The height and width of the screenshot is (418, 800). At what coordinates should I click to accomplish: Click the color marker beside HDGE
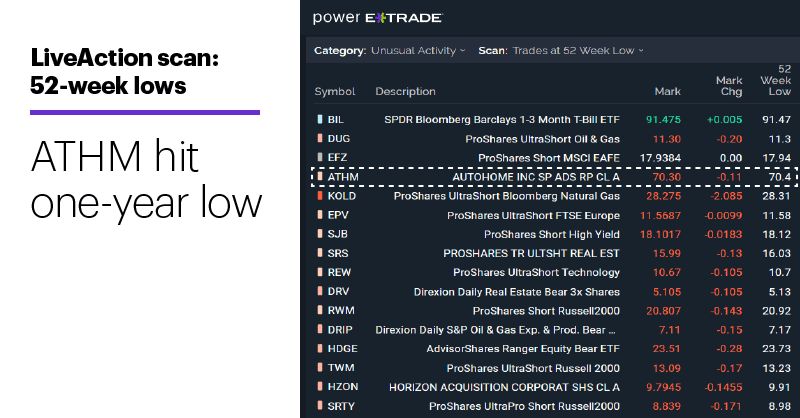click(x=320, y=349)
